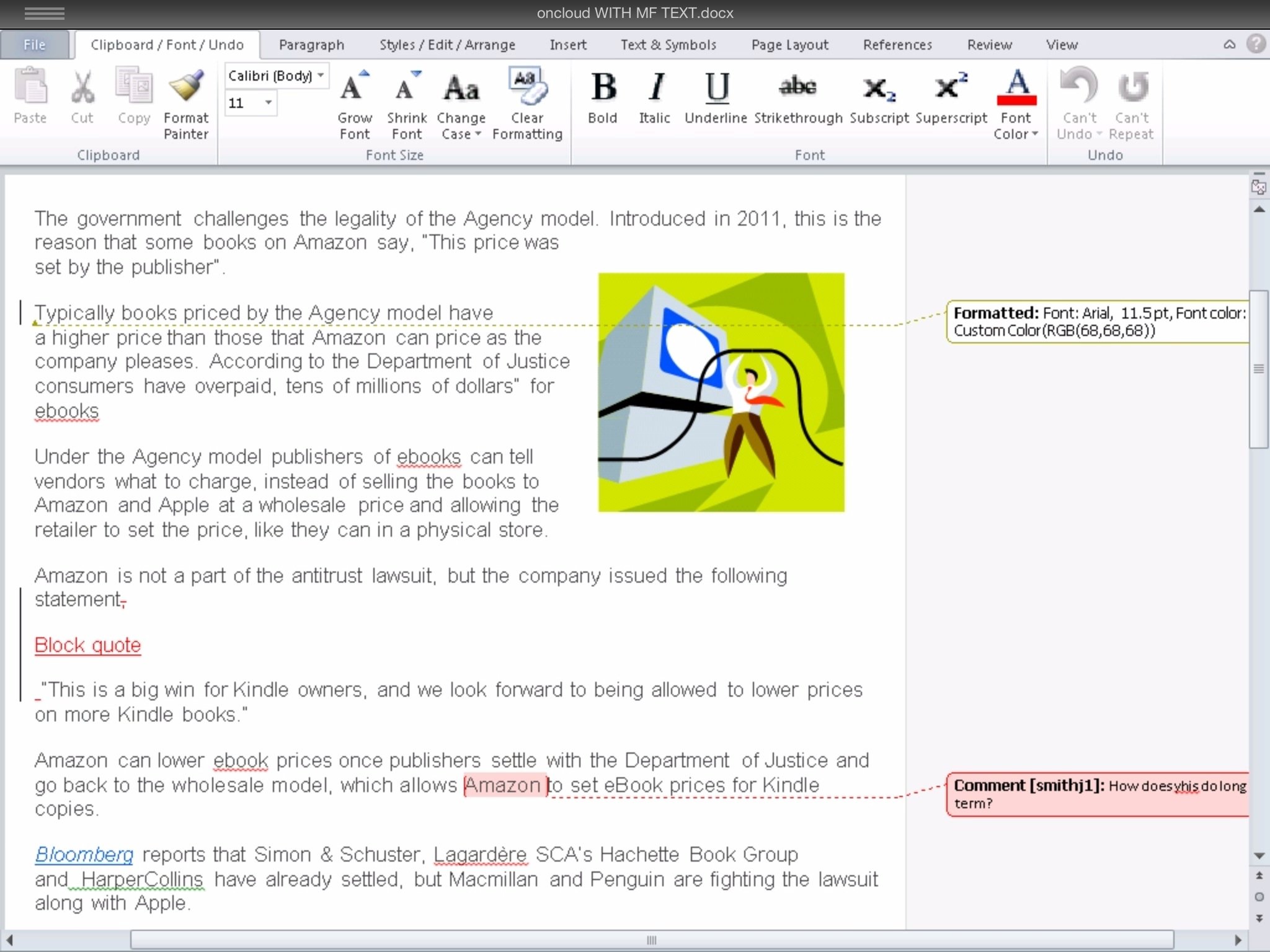Click the vertical scrollbar thumb

pyautogui.click(x=1259, y=369)
